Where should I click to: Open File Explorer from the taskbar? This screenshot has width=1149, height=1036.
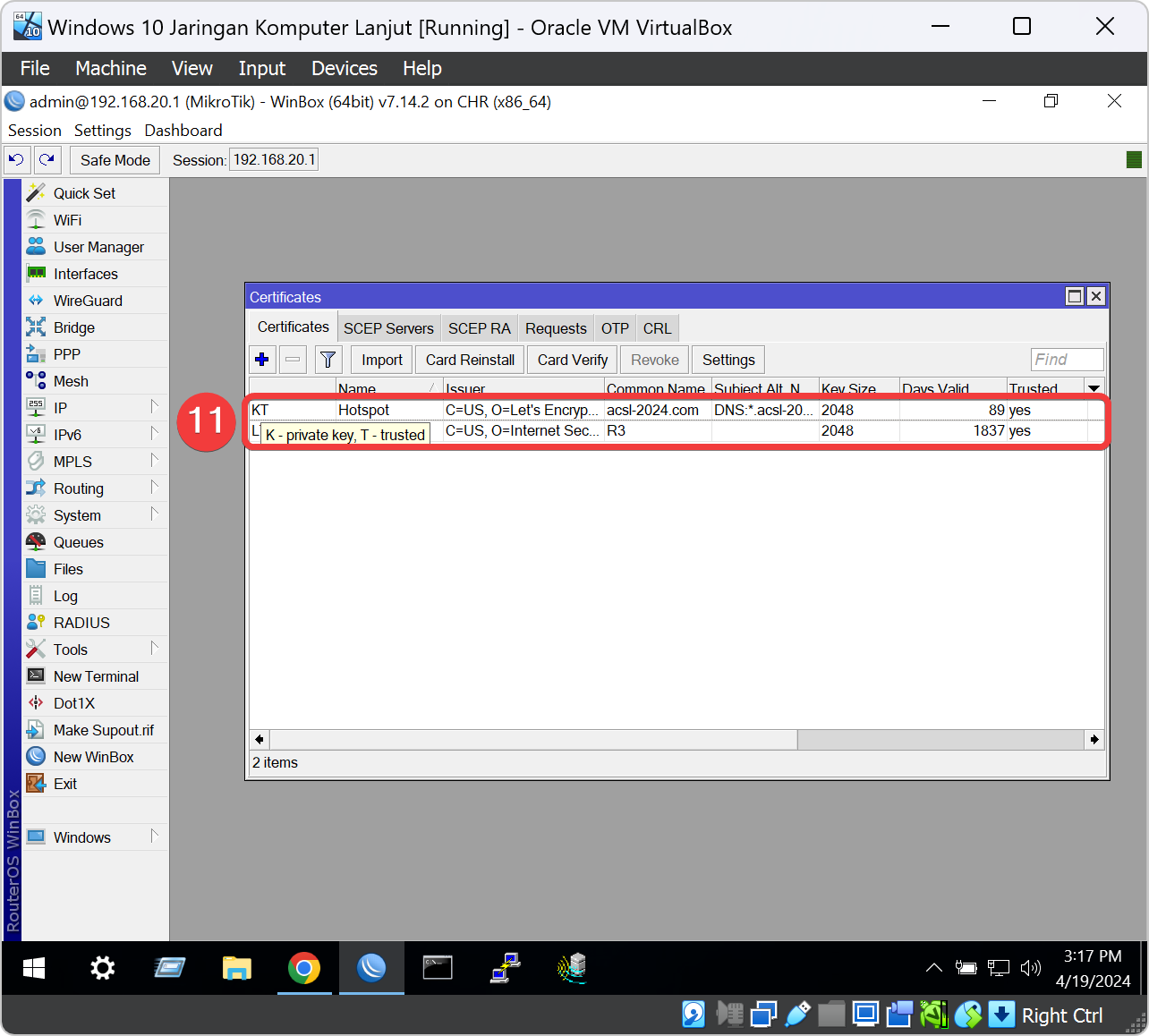pyautogui.click(x=237, y=968)
